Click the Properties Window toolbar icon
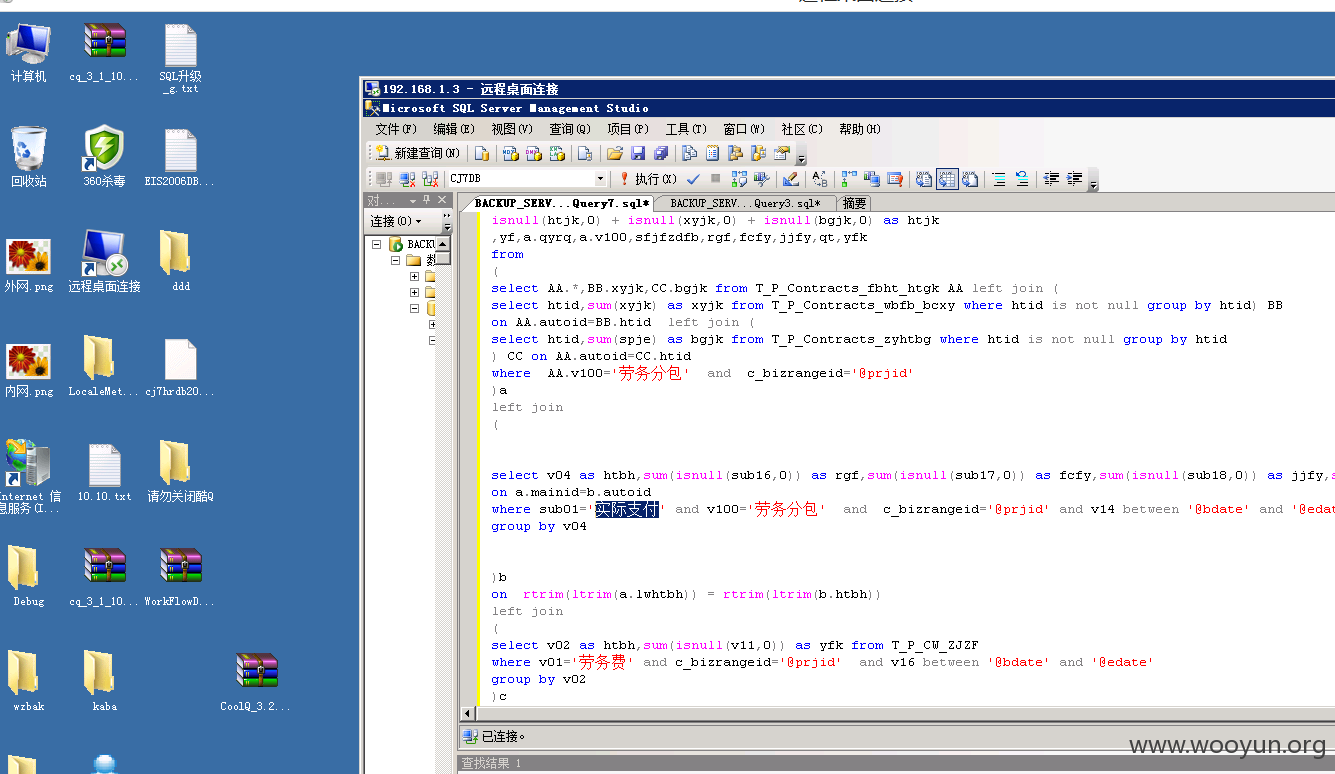1335x774 pixels. pos(782,153)
